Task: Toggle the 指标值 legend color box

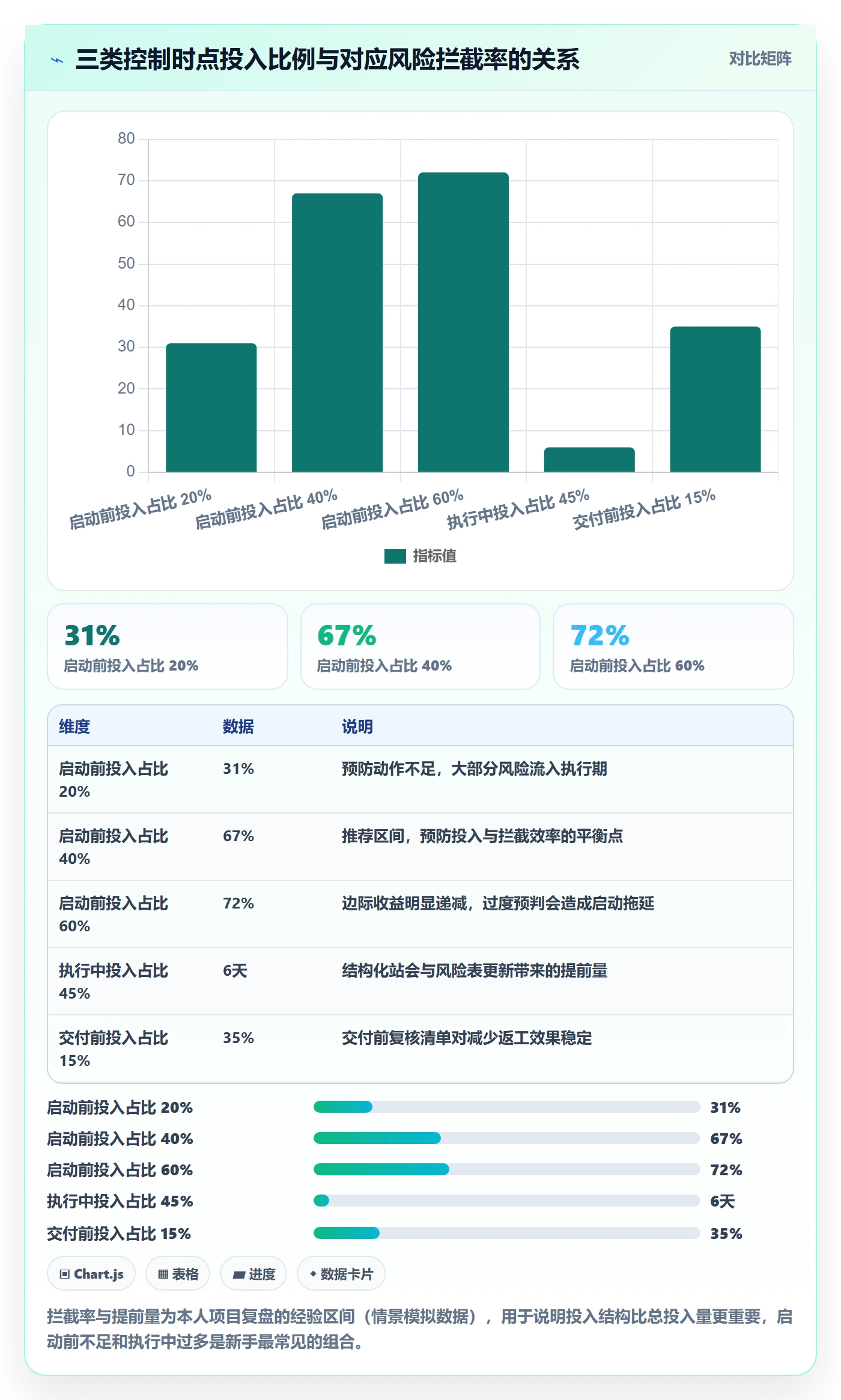Action: (395, 556)
